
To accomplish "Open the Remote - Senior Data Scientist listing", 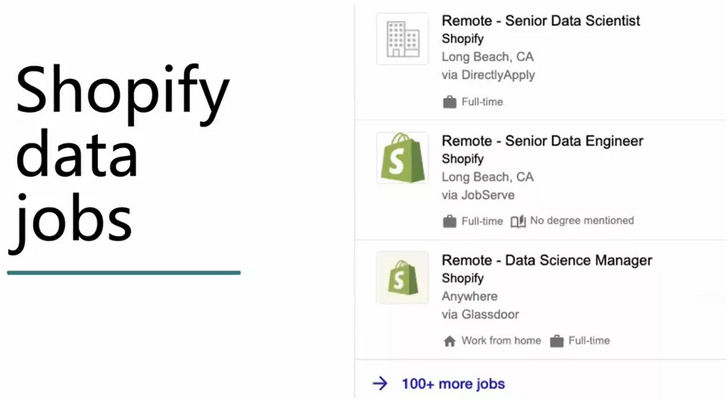I will pyautogui.click(x=540, y=21).
